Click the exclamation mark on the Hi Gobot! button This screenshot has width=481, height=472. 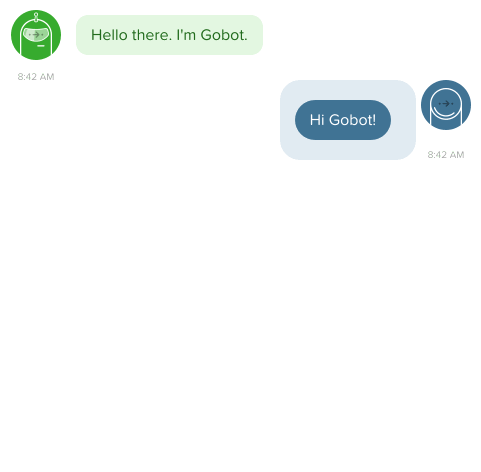click(x=374, y=120)
